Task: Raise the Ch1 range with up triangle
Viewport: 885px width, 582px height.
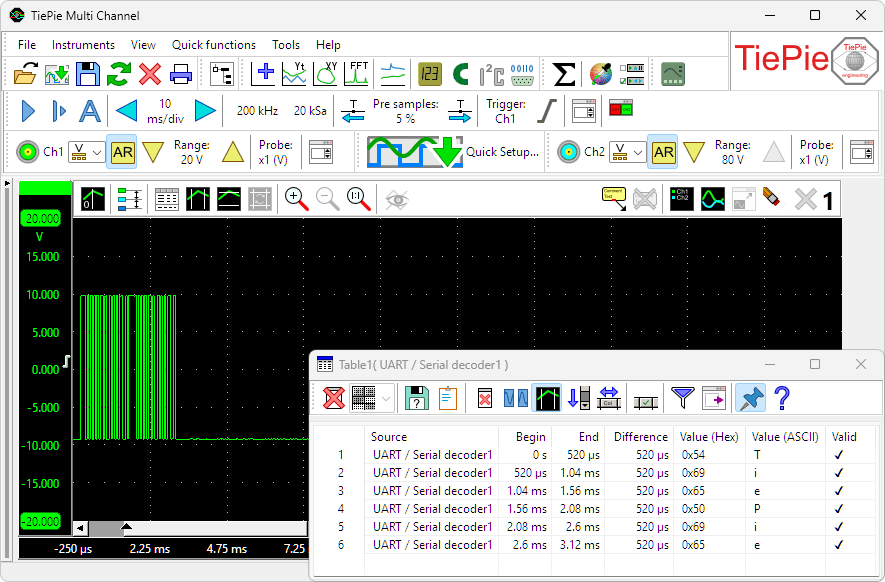Action: 233,152
